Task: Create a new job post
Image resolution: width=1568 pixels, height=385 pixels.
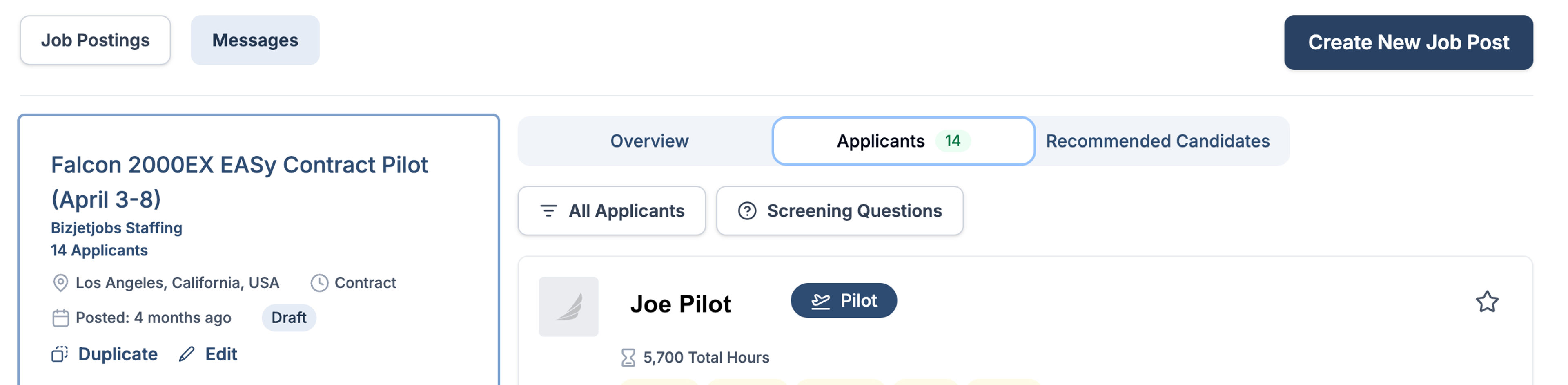Action: point(1408,43)
